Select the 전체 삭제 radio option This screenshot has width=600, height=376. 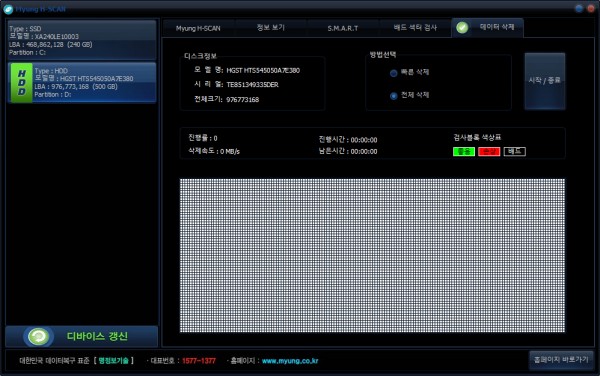tap(393, 96)
